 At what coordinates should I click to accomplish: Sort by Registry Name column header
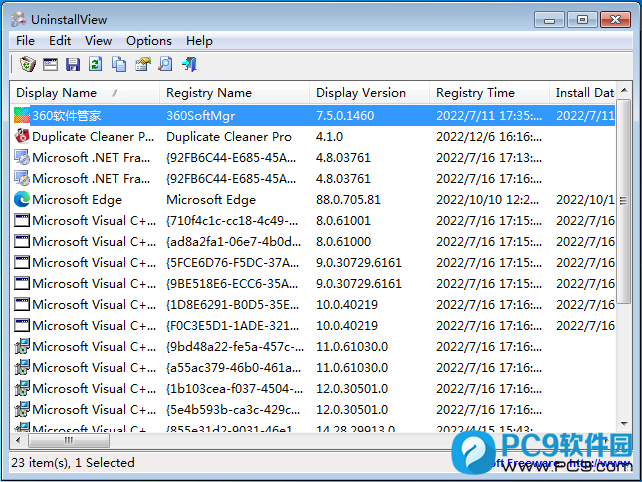tap(234, 93)
